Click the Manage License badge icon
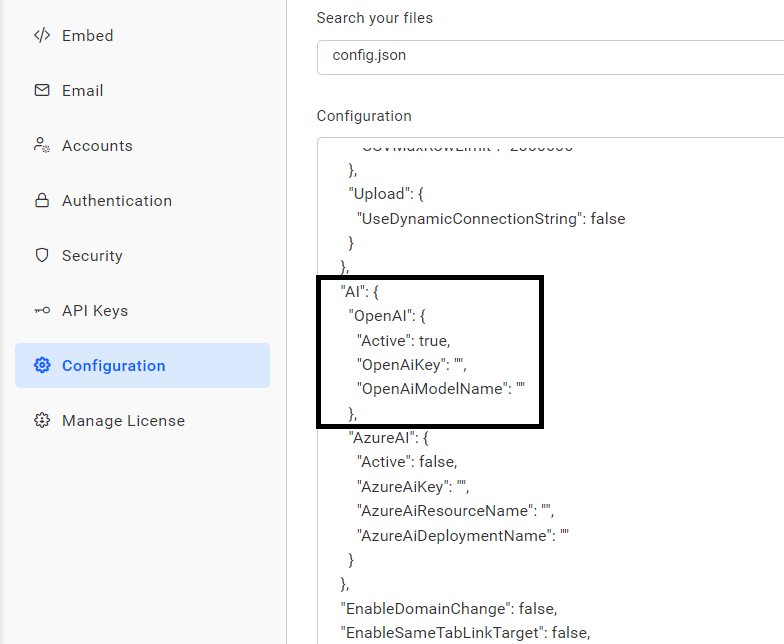 coord(42,420)
